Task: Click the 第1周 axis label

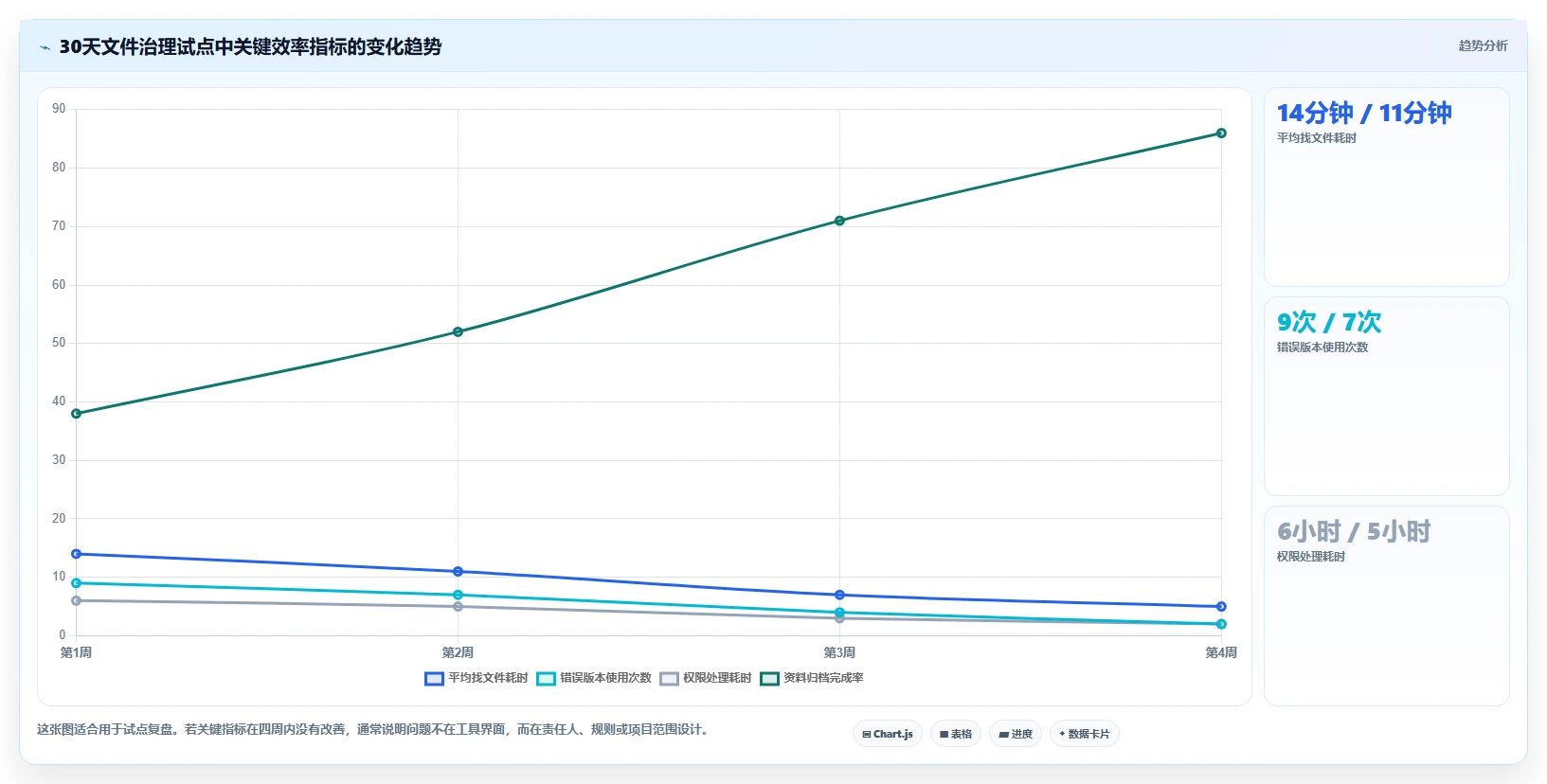Action: point(77,652)
